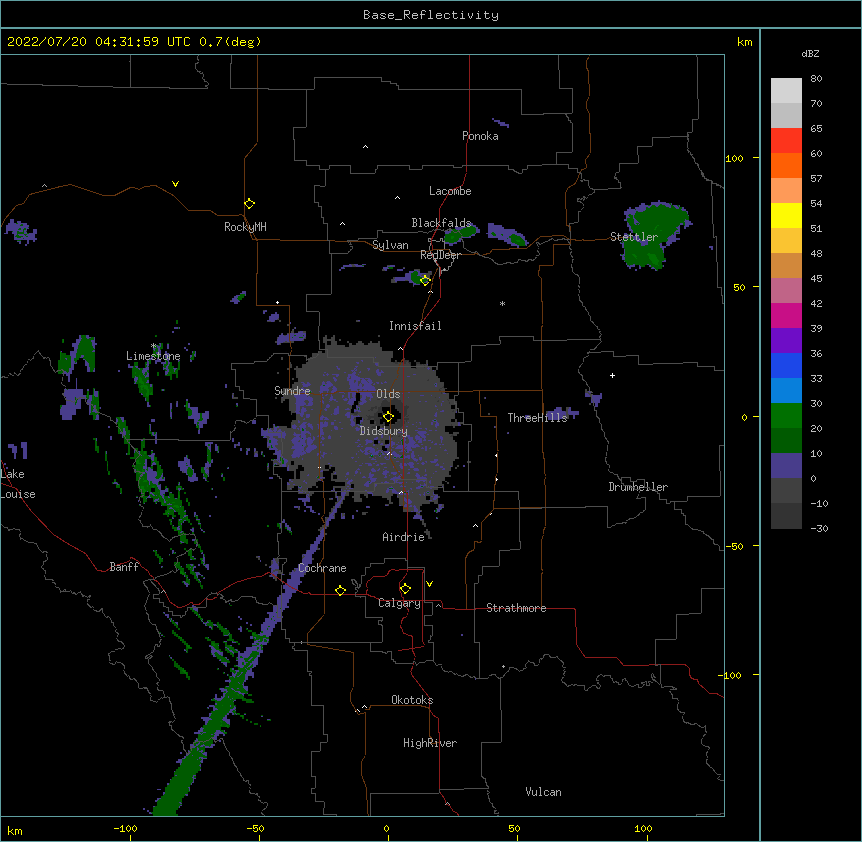
Task: Click the yellow diamond marker near RedDeer
Action: [425, 280]
